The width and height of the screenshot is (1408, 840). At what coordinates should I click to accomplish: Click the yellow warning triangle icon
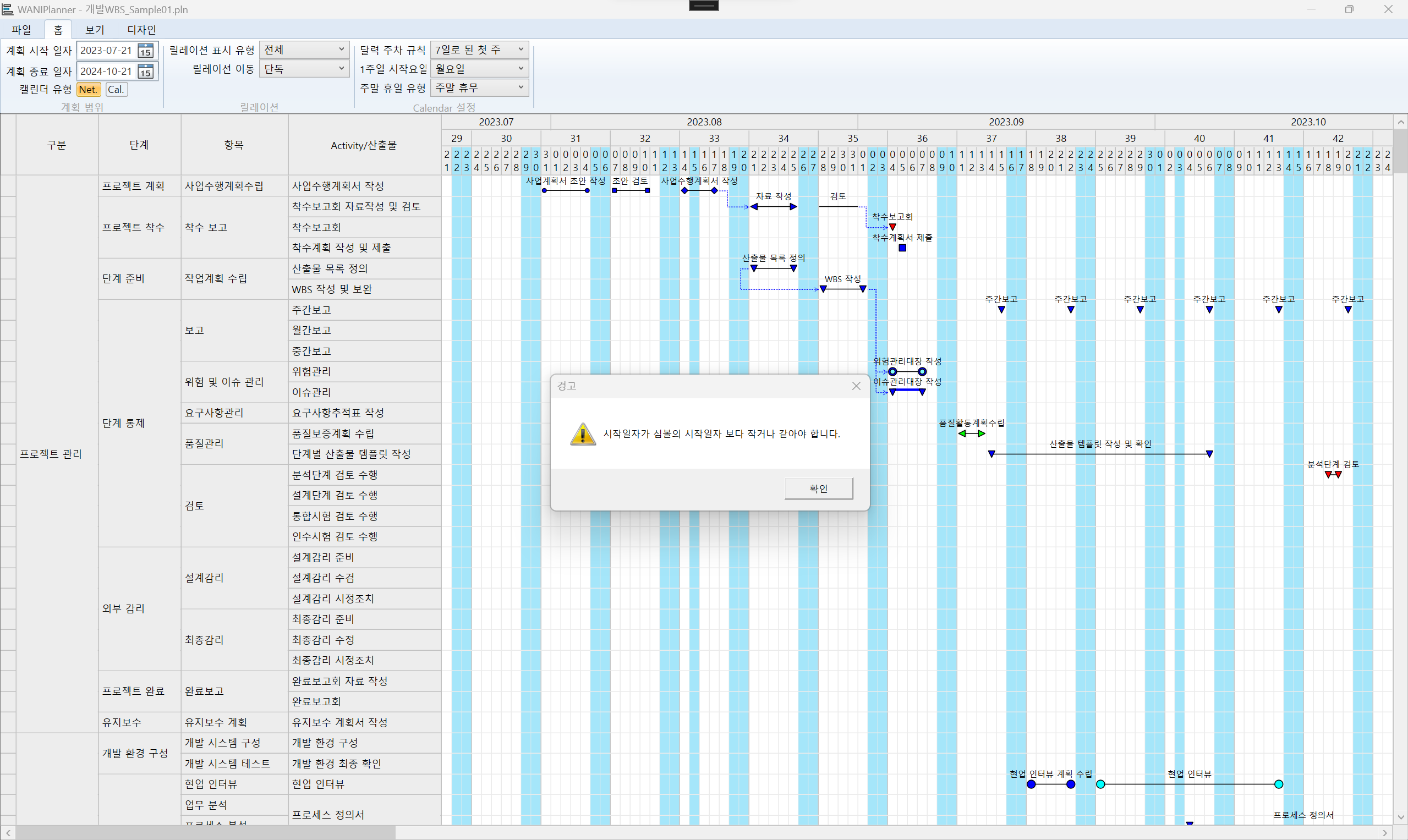(x=583, y=434)
